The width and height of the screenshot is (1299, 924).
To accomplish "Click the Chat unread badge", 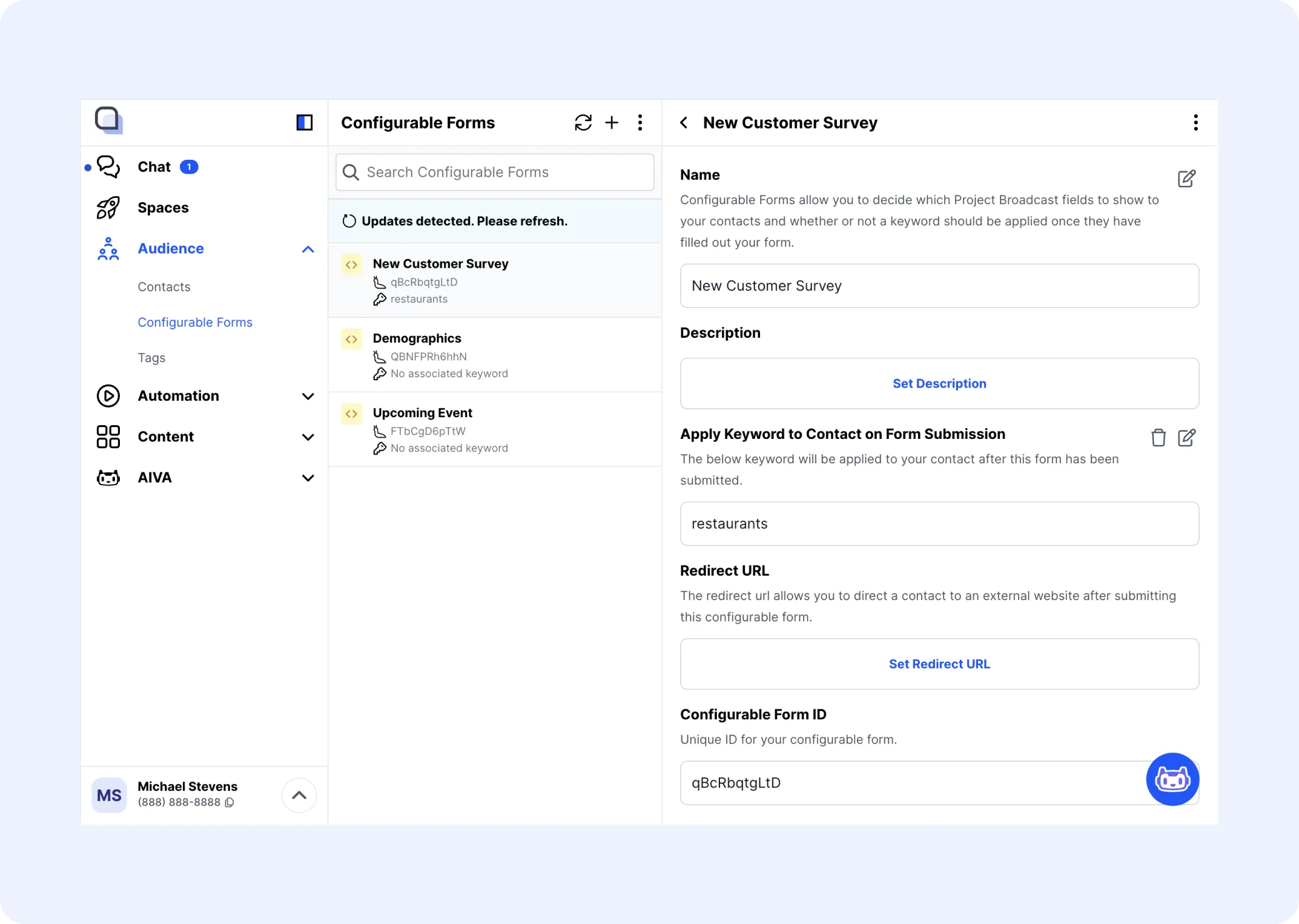I will (x=189, y=167).
